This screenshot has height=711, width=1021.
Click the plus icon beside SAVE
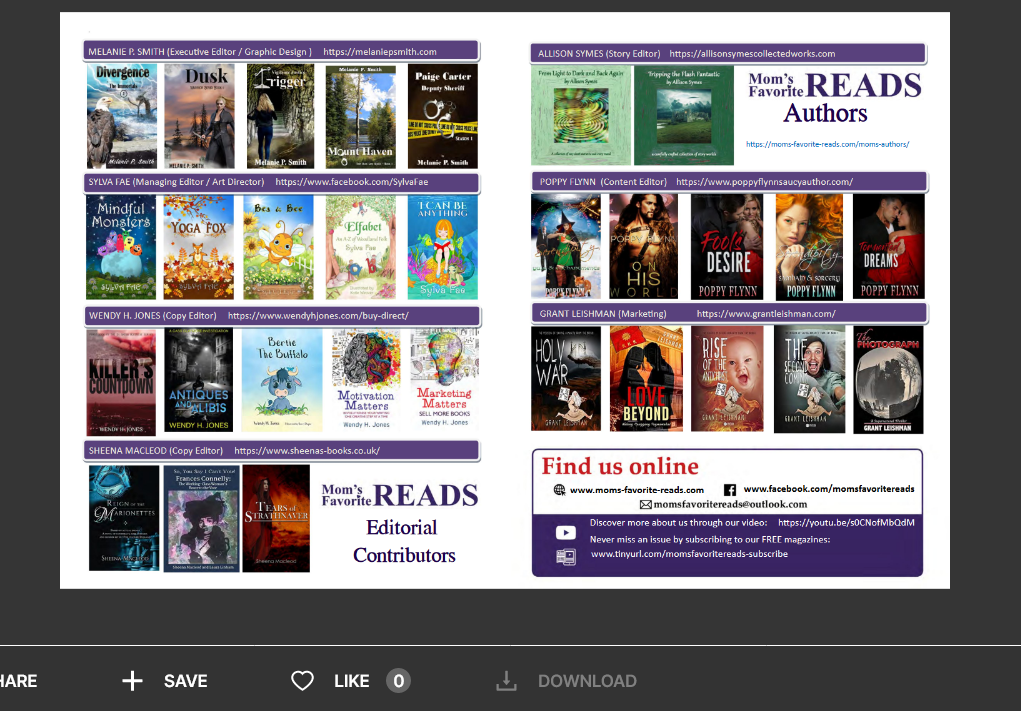click(x=132, y=681)
